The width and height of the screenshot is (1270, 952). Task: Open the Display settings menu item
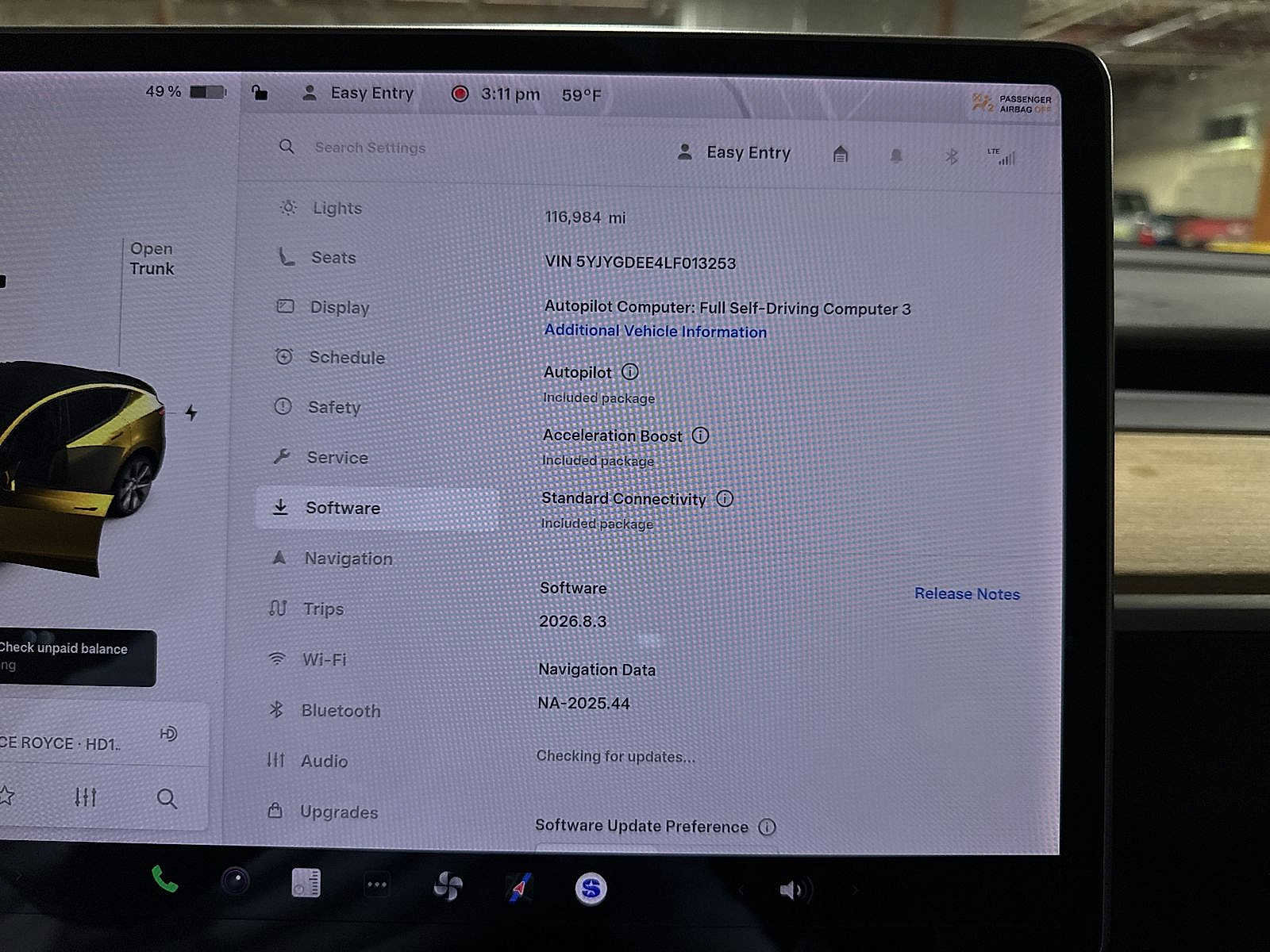point(339,307)
